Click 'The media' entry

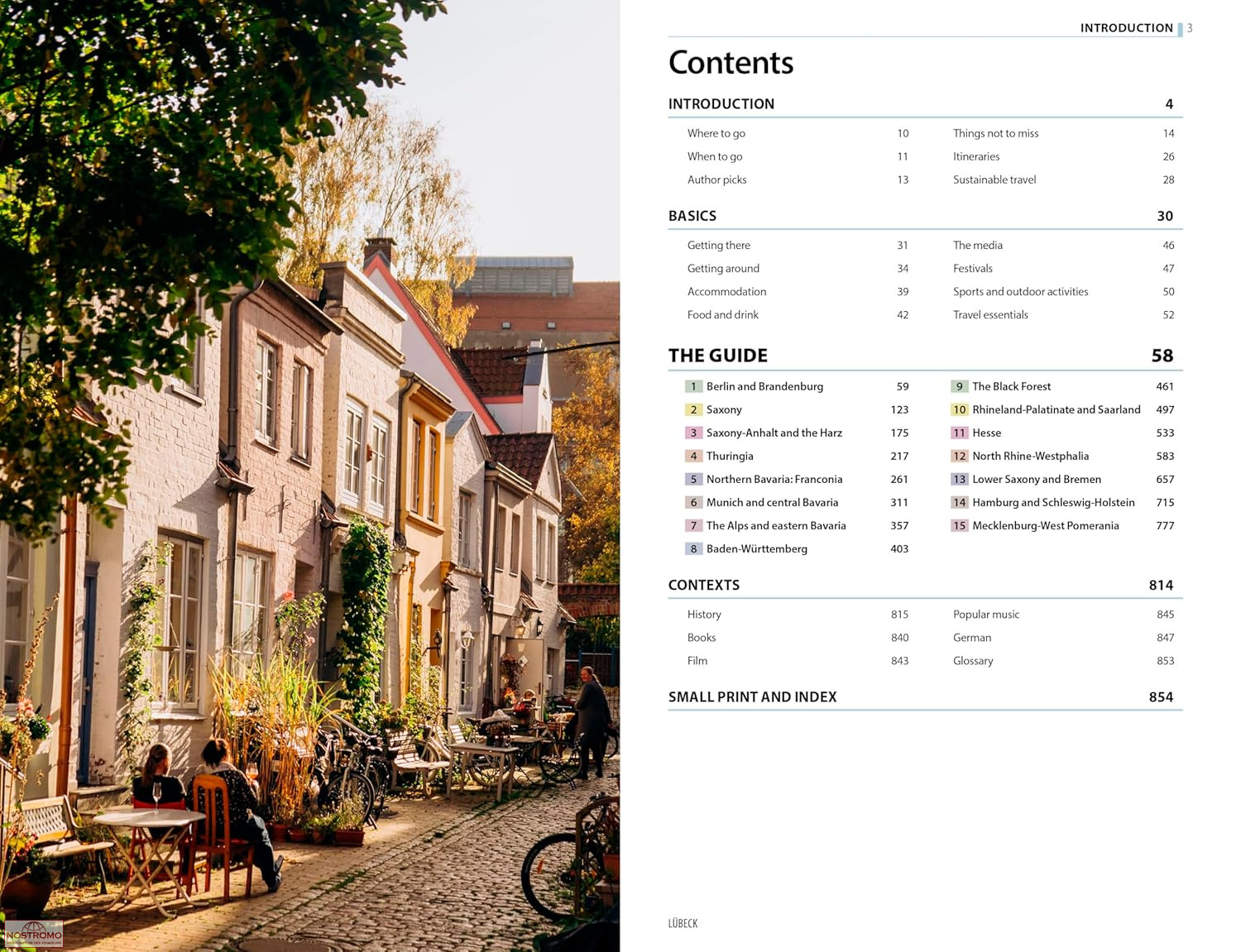(978, 245)
